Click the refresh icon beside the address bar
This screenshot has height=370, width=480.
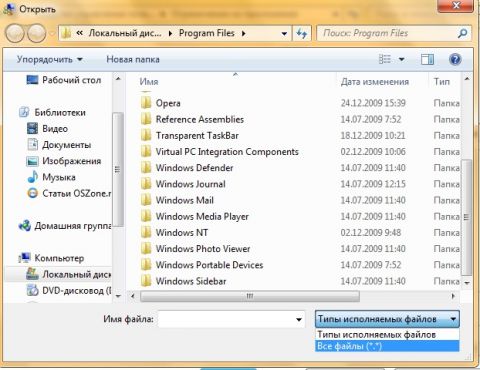click(302, 33)
